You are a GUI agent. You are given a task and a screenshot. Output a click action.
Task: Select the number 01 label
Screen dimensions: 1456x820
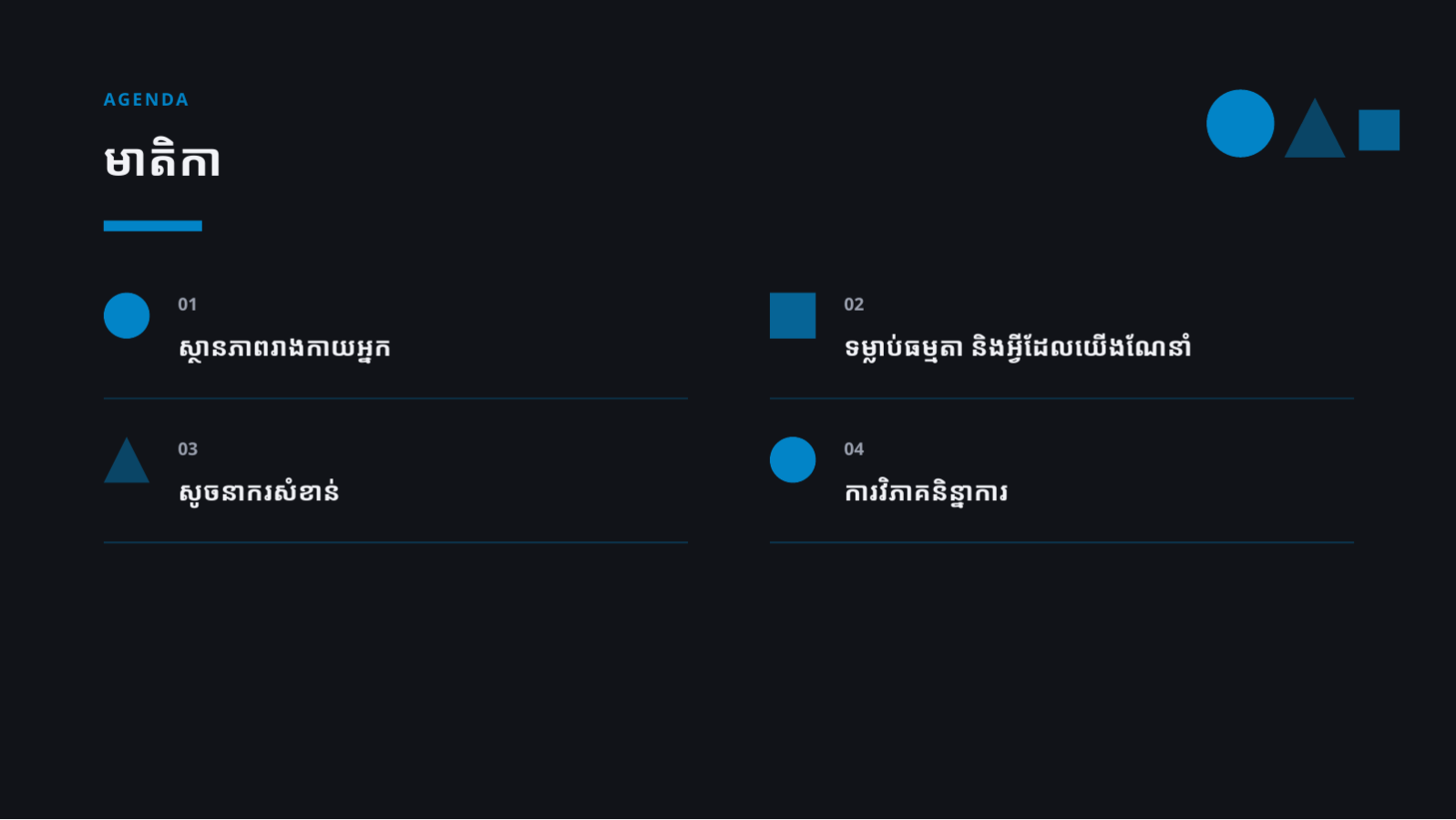point(188,304)
